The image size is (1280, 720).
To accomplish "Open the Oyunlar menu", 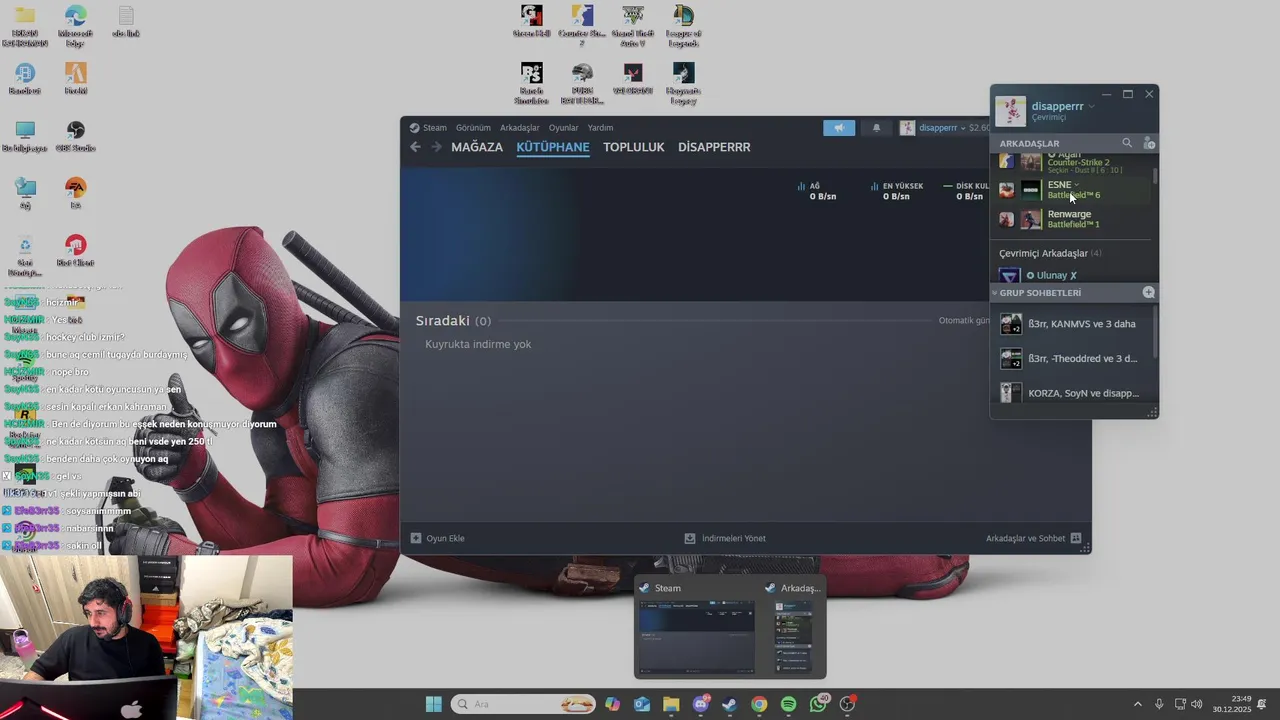I will pyautogui.click(x=563, y=128).
